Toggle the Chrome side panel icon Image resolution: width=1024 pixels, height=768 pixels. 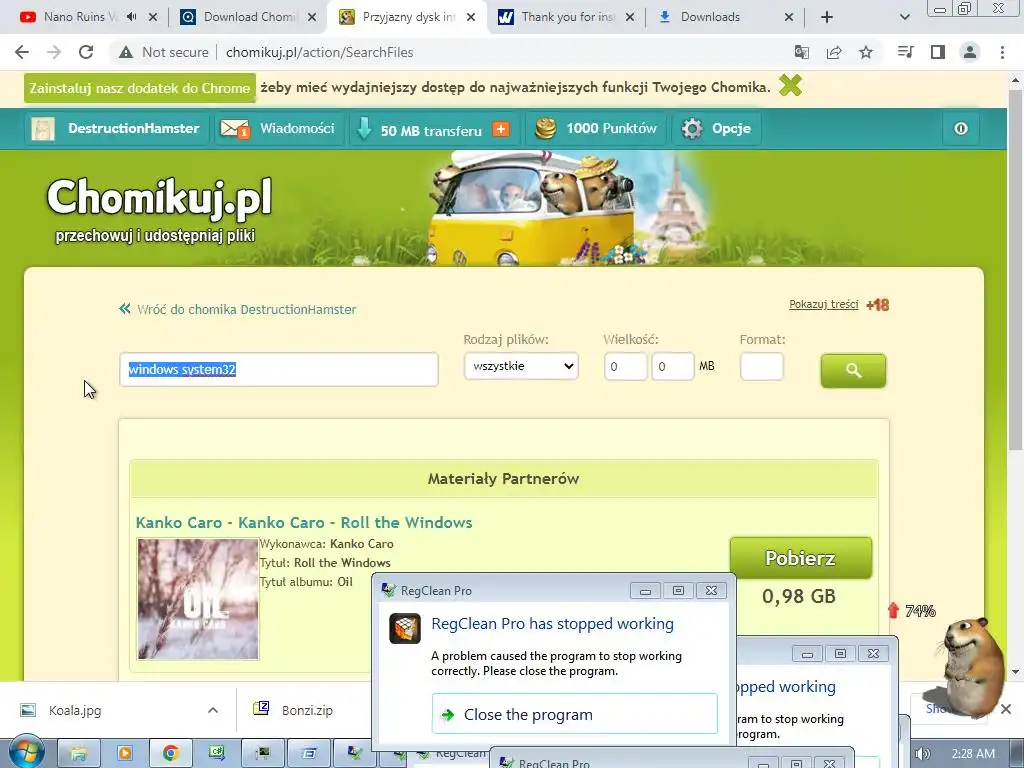pos(938,52)
